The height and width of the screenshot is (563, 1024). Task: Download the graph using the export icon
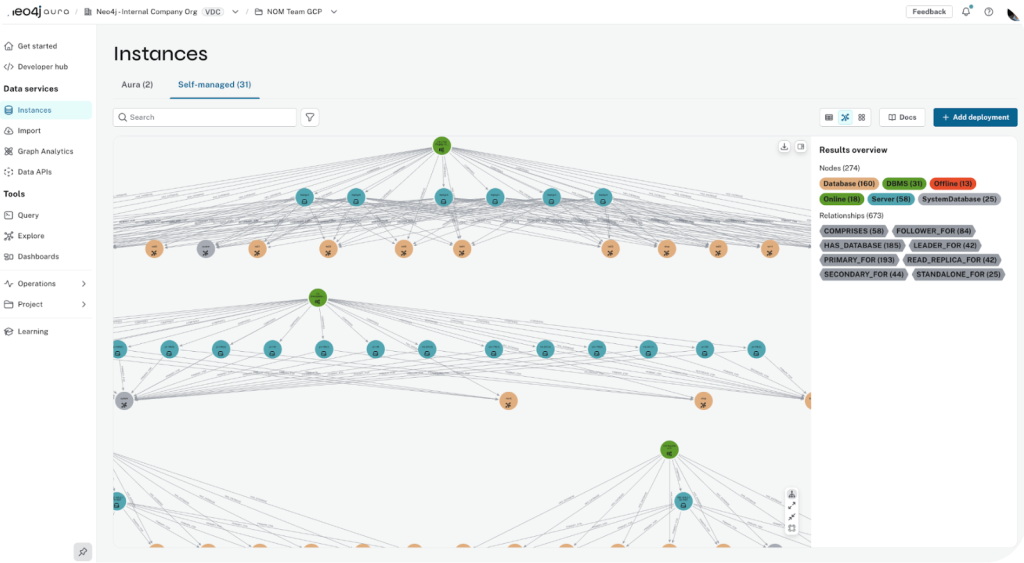click(x=785, y=146)
